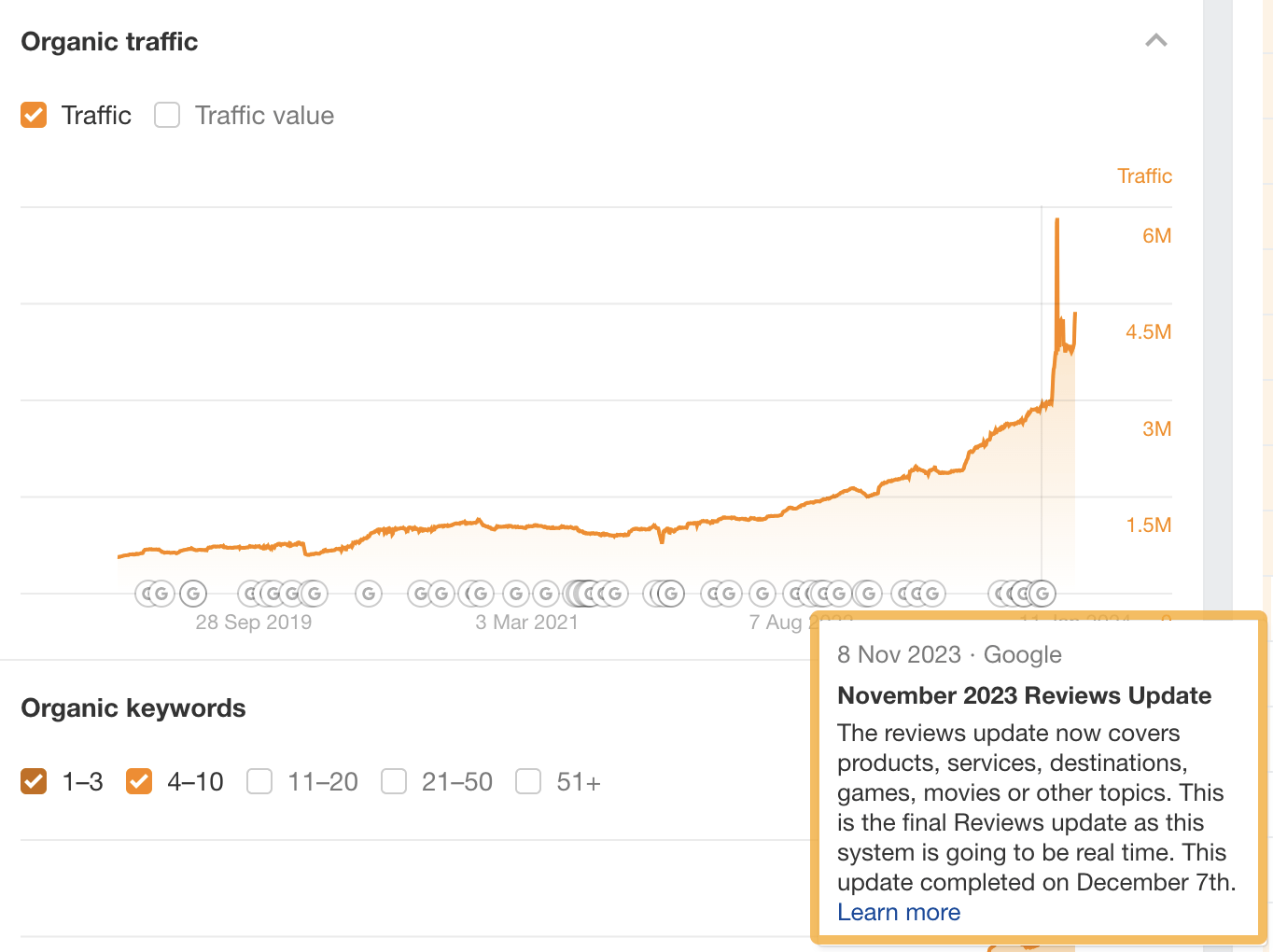Enable the 51+ keywords checkbox

tap(528, 781)
